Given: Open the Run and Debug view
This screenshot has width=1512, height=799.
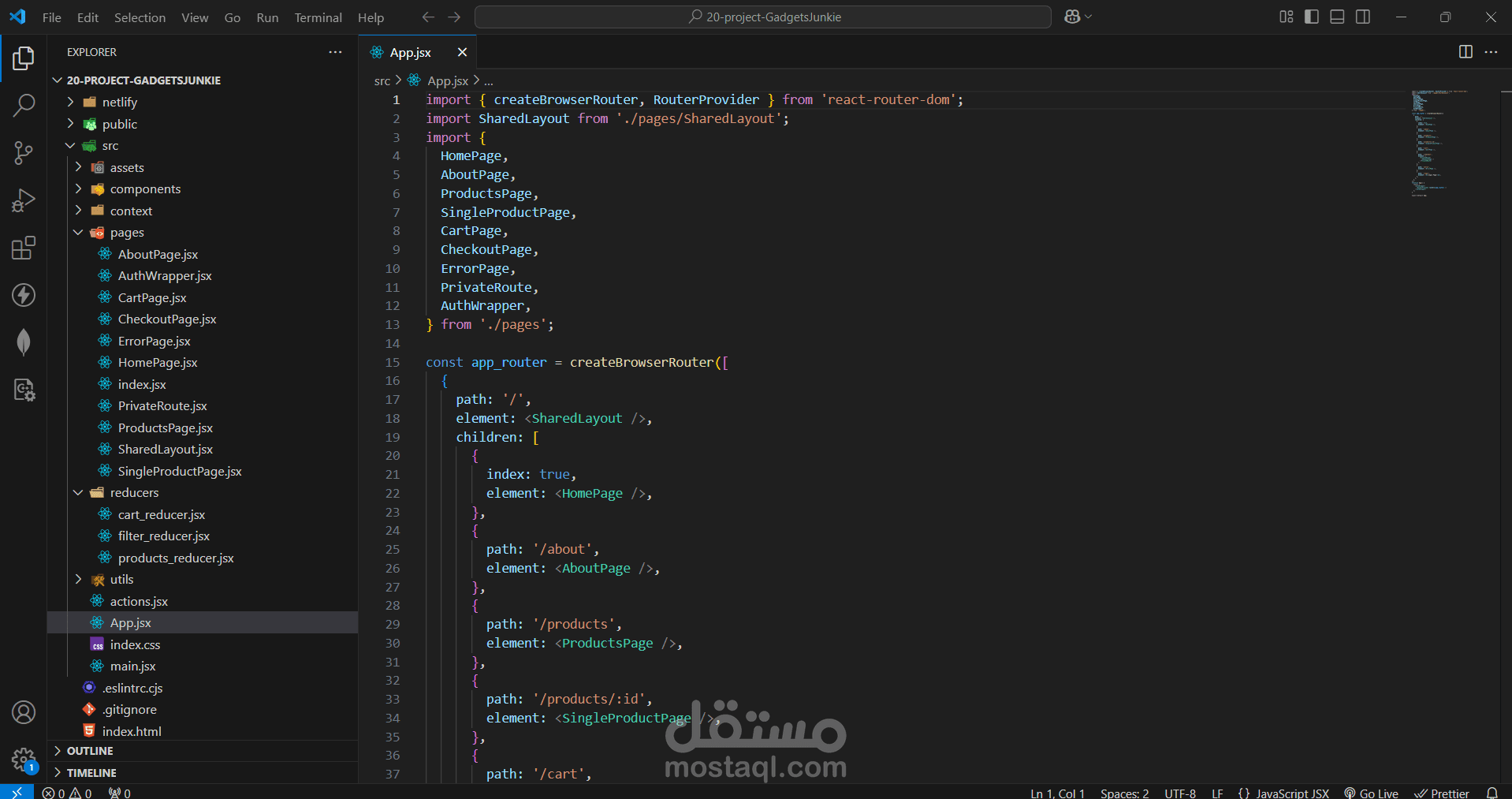Looking at the screenshot, I should [x=24, y=200].
